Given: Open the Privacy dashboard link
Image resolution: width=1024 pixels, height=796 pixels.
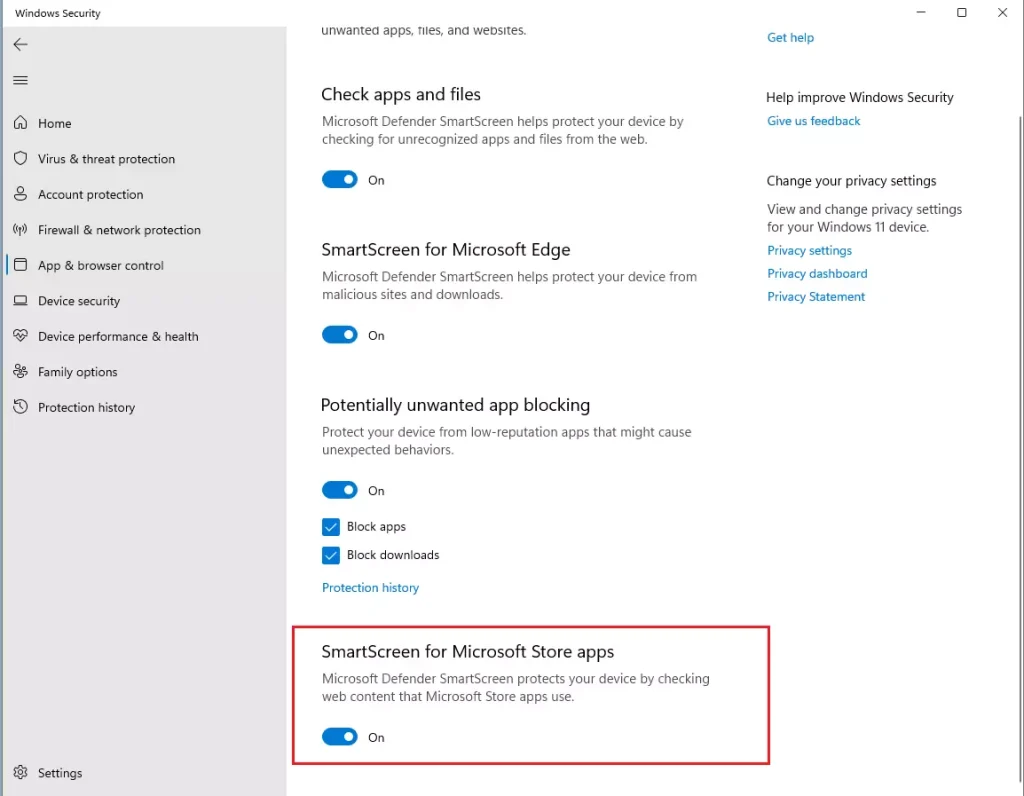Looking at the screenshot, I should [x=817, y=274].
